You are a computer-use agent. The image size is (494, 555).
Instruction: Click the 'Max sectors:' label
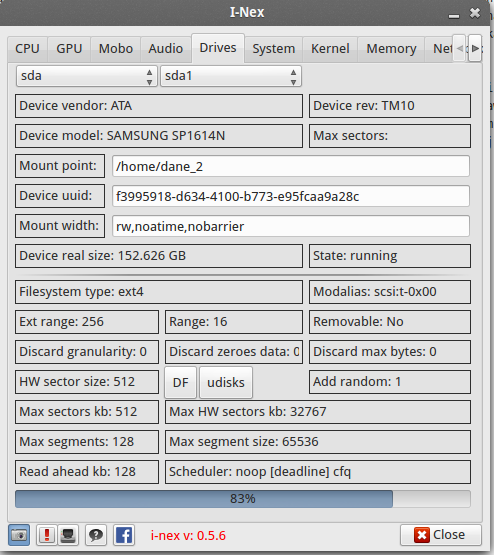point(351,136)
